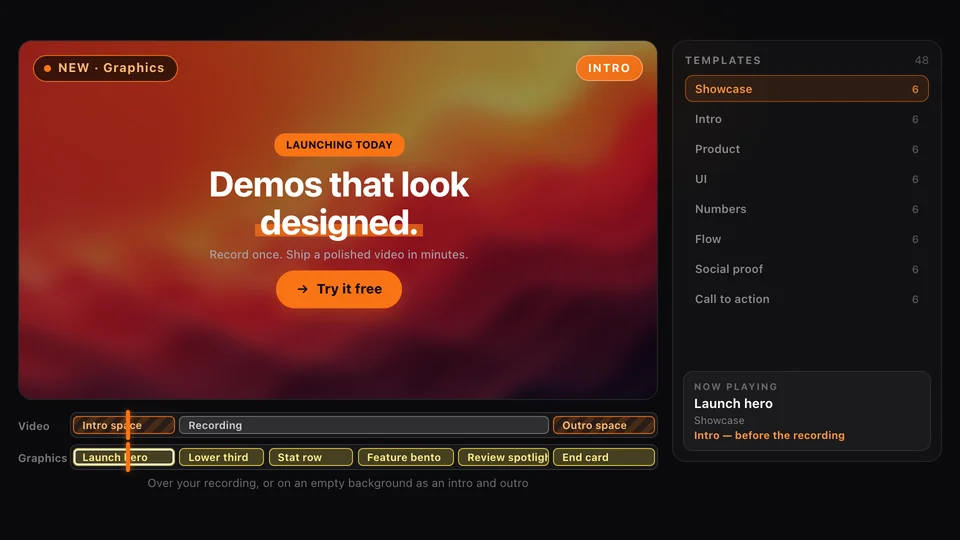Click the total template count 48
Screen dimensions: 960x540
click(921, 60)
